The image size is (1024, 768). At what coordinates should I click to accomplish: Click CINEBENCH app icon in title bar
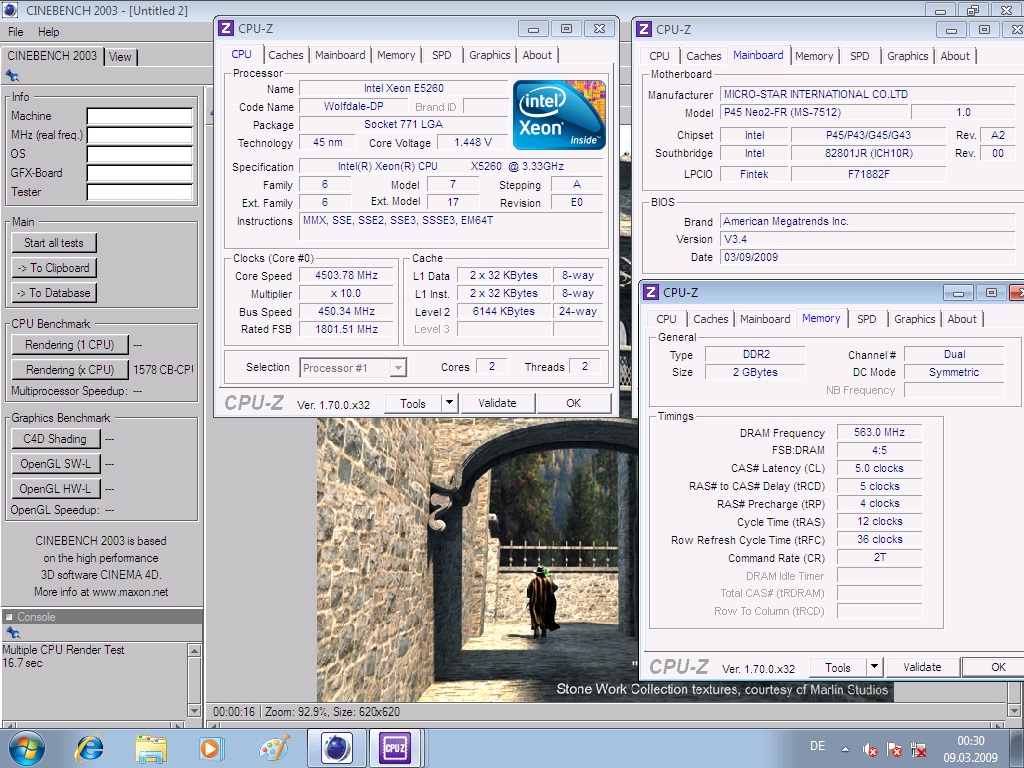(x=9, y=10)
